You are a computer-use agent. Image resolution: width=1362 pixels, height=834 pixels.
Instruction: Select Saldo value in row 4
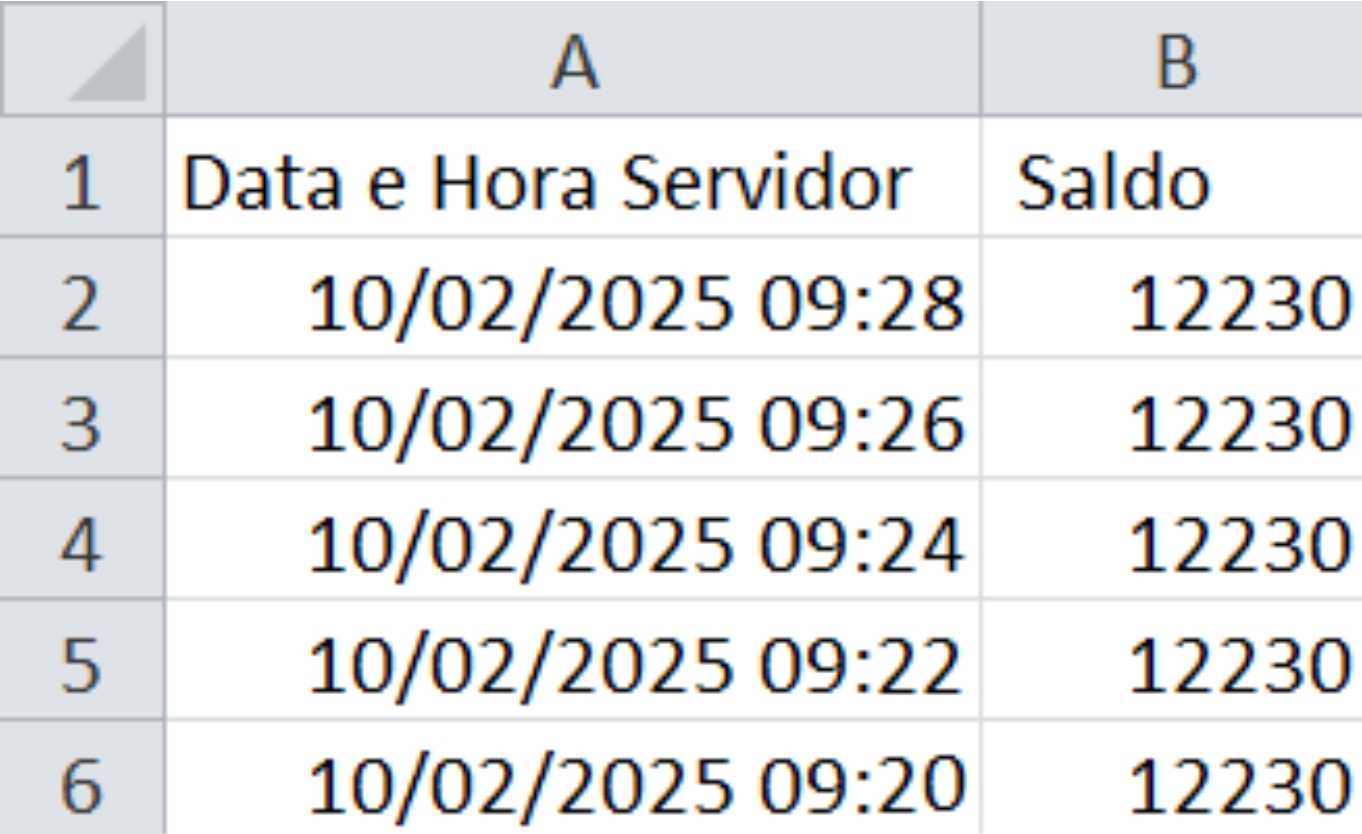1172,539
